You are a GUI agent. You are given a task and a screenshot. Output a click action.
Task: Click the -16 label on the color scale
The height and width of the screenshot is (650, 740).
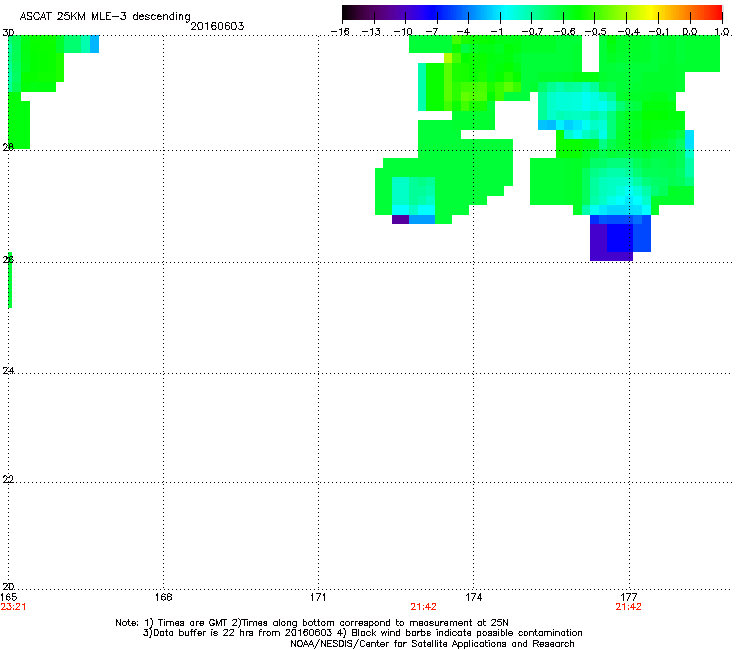pos(340,32)
